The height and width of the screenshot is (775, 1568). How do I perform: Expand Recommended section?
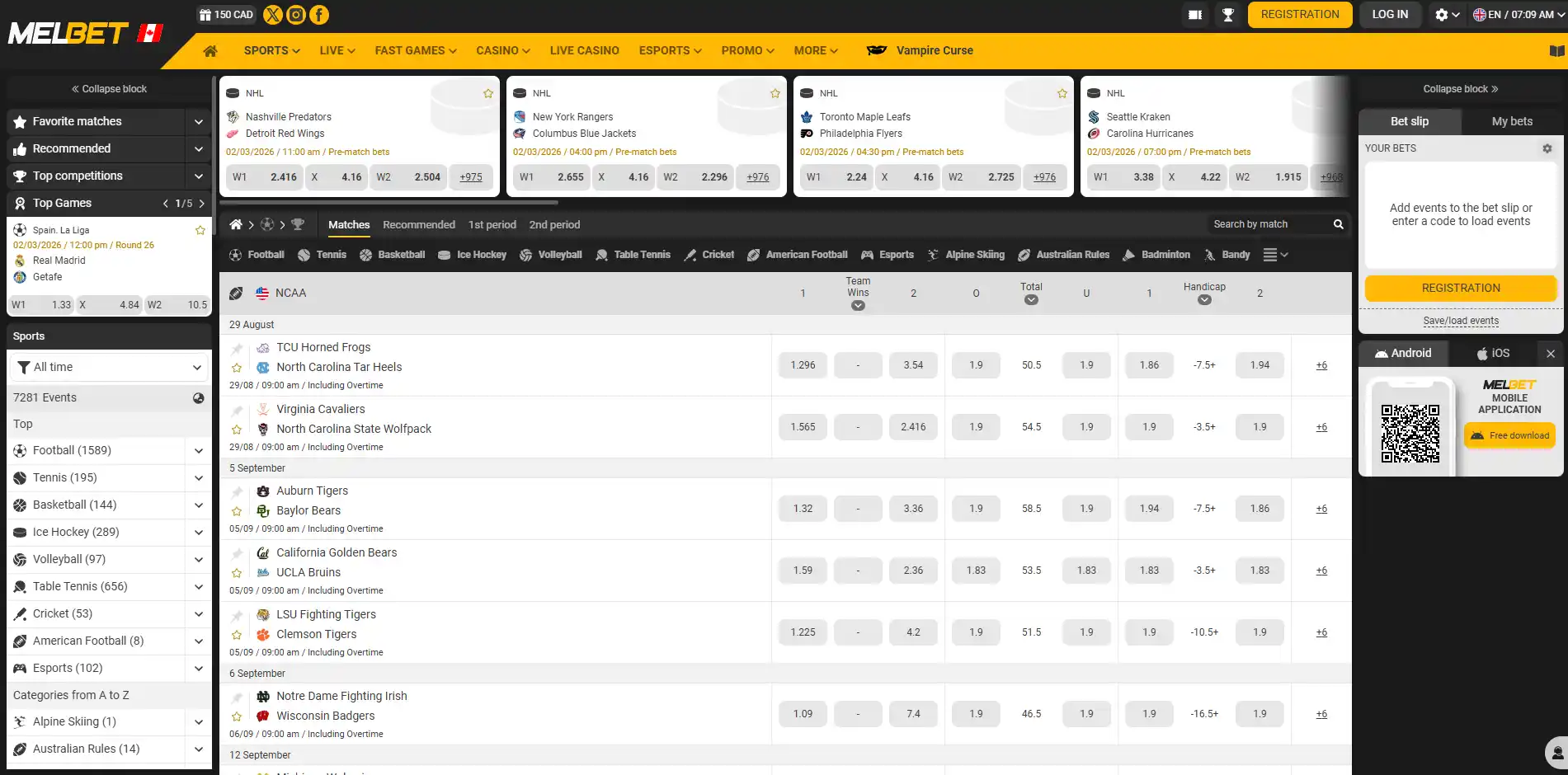tap(199, 148)
